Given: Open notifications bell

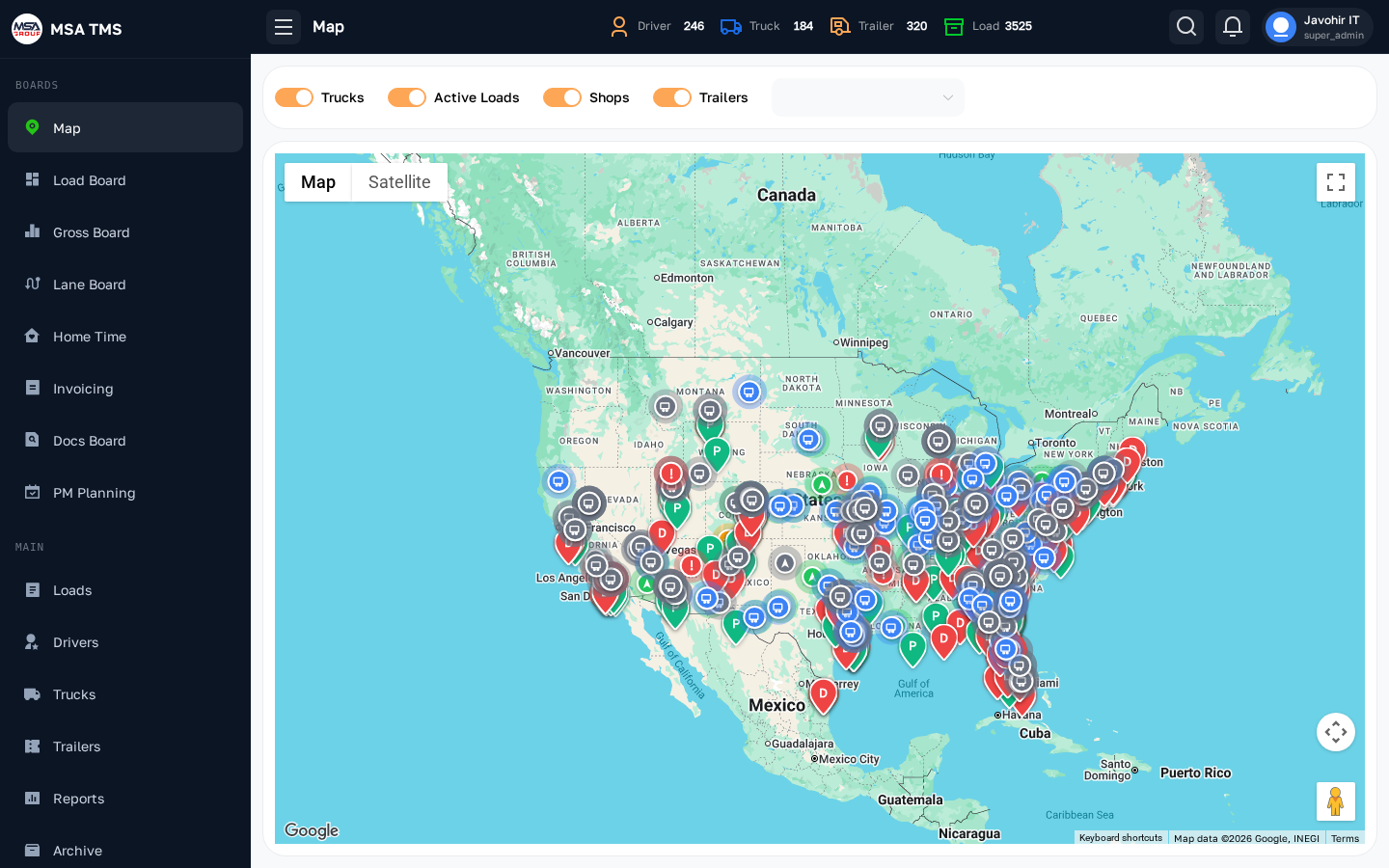Looking at the screenshot, I should point(1233,27).
